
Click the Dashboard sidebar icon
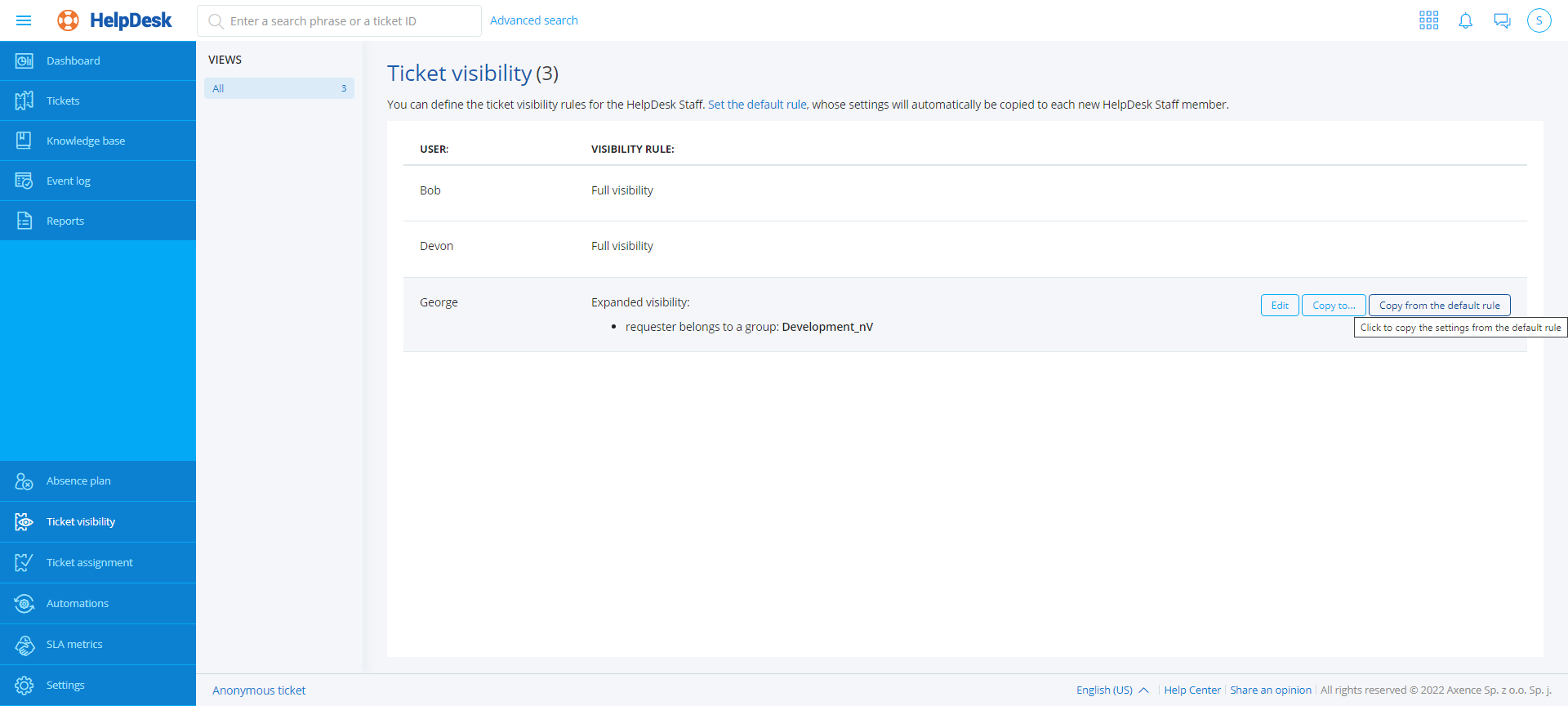[x=24, y=60]
